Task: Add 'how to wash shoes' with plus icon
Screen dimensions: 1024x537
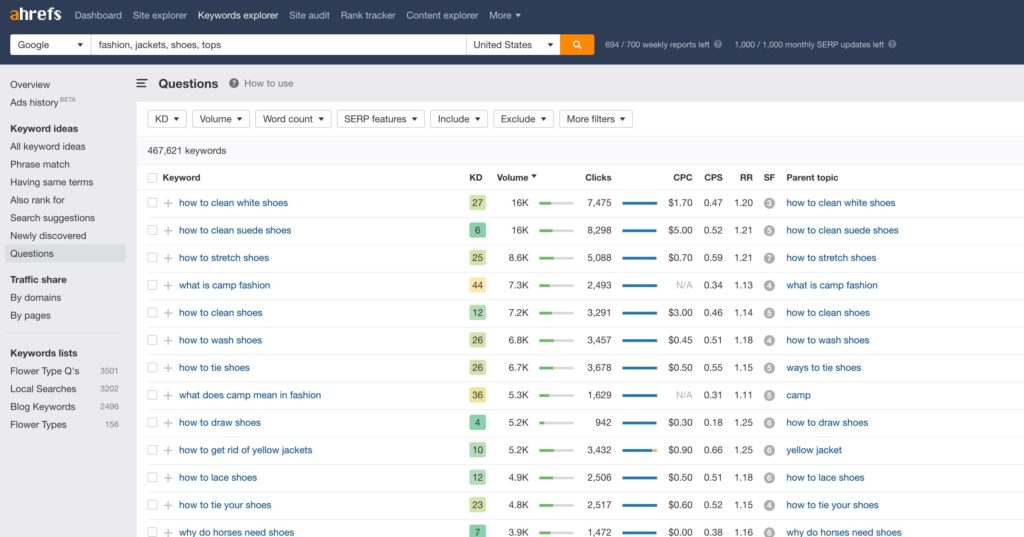Action: click(168, 340)
